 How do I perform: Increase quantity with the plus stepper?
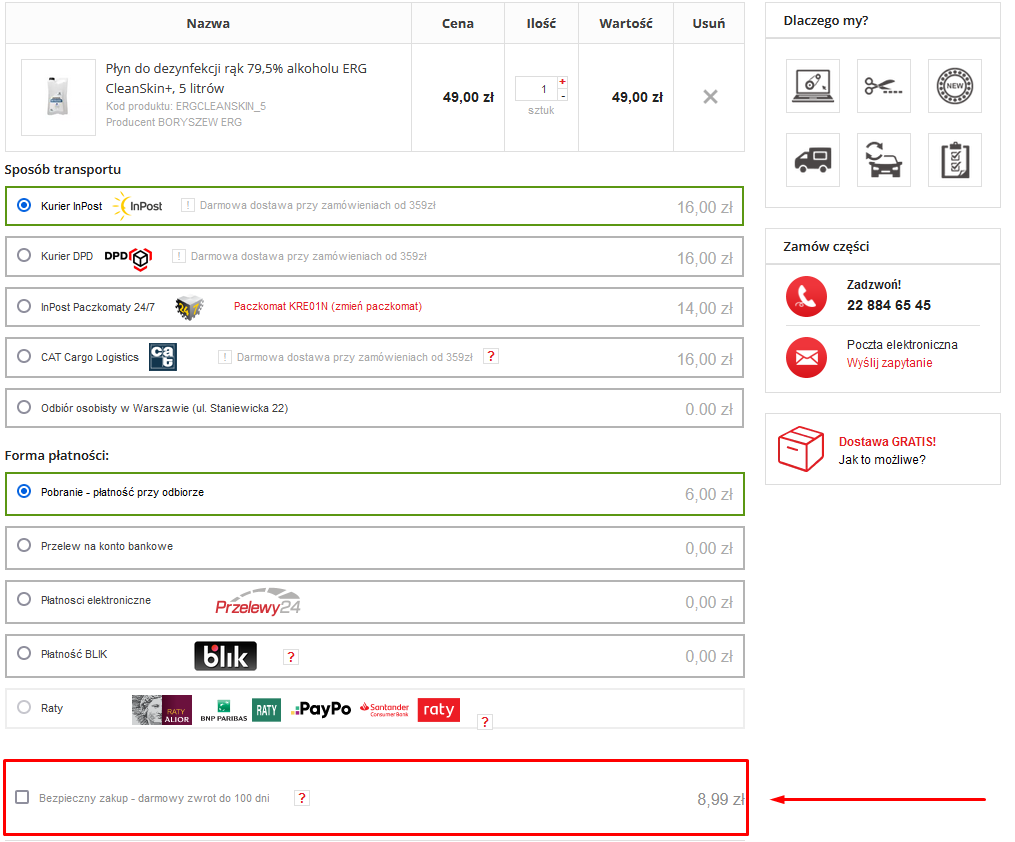click(562, 82)
